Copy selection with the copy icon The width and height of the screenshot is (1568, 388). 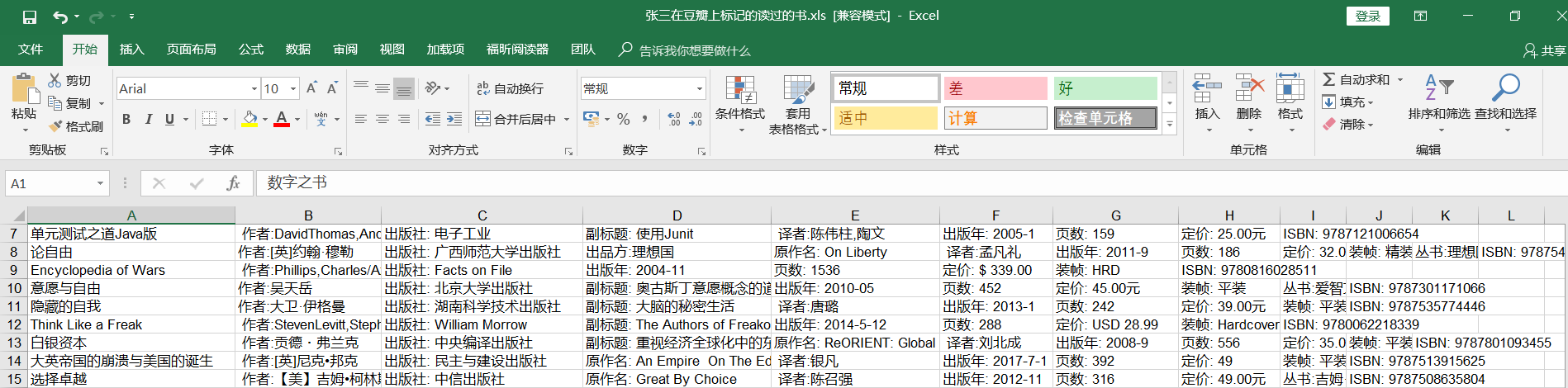[x=55, y=103]
